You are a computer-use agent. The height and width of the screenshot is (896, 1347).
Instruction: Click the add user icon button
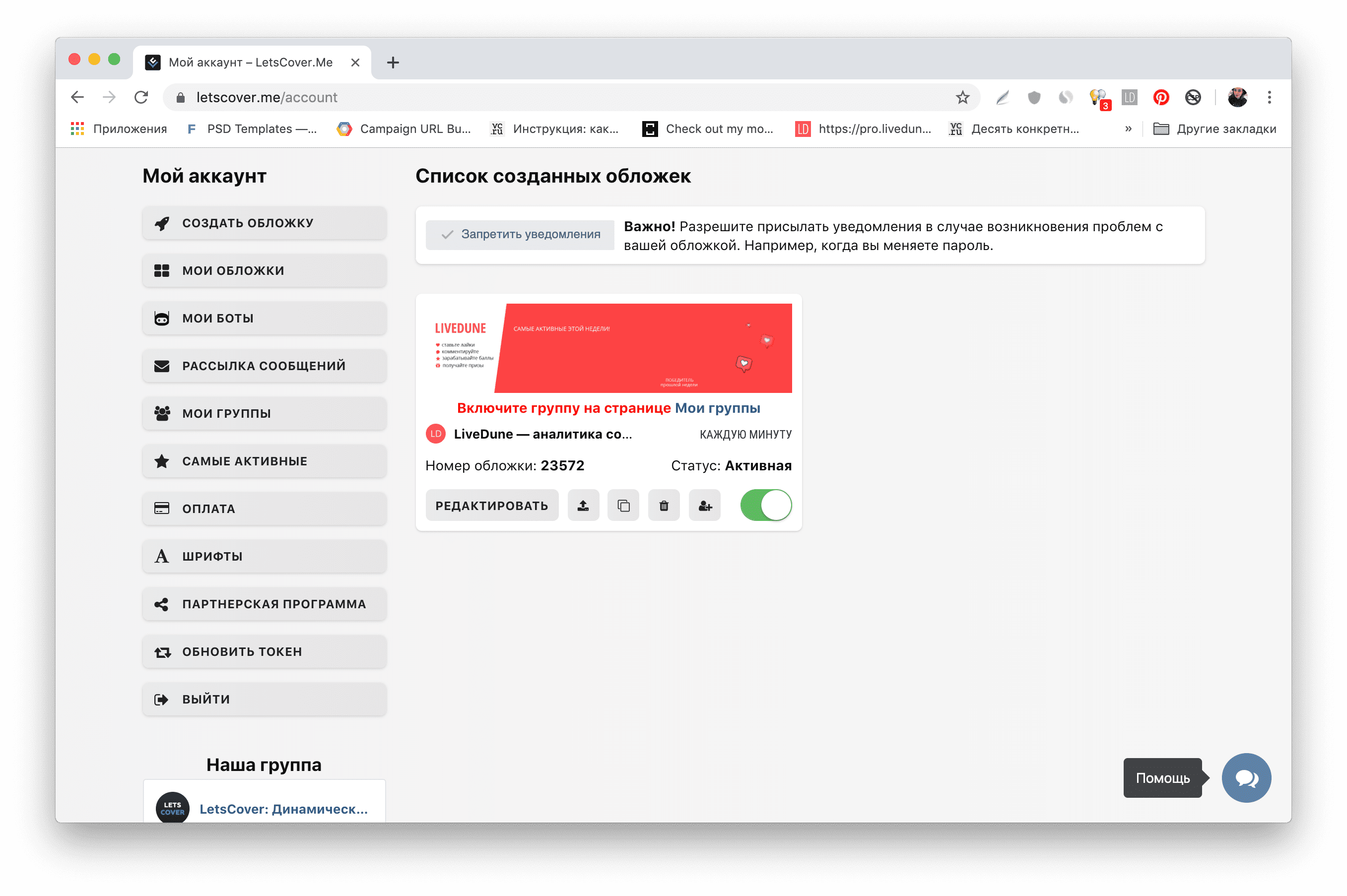coord(704,505)
